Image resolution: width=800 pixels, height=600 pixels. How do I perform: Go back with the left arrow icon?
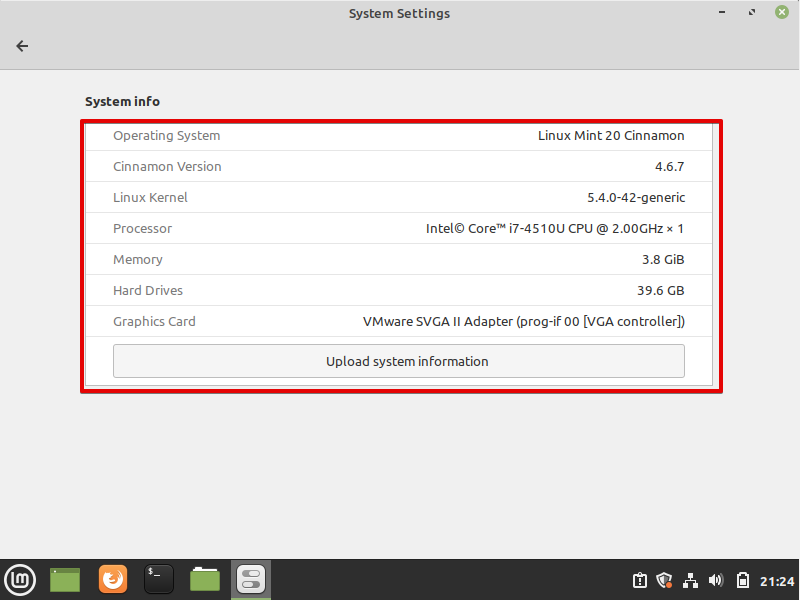[x=22, y=46]
